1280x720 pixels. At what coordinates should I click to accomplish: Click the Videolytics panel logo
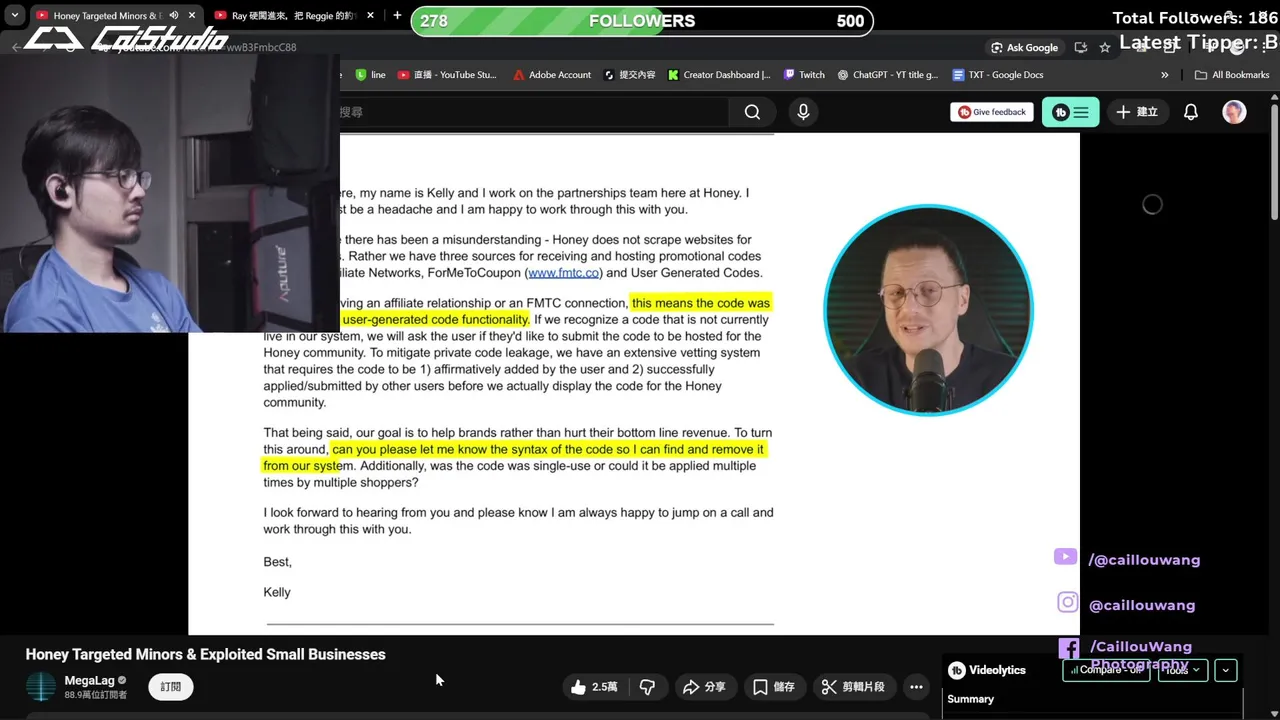tap(957, 670)
